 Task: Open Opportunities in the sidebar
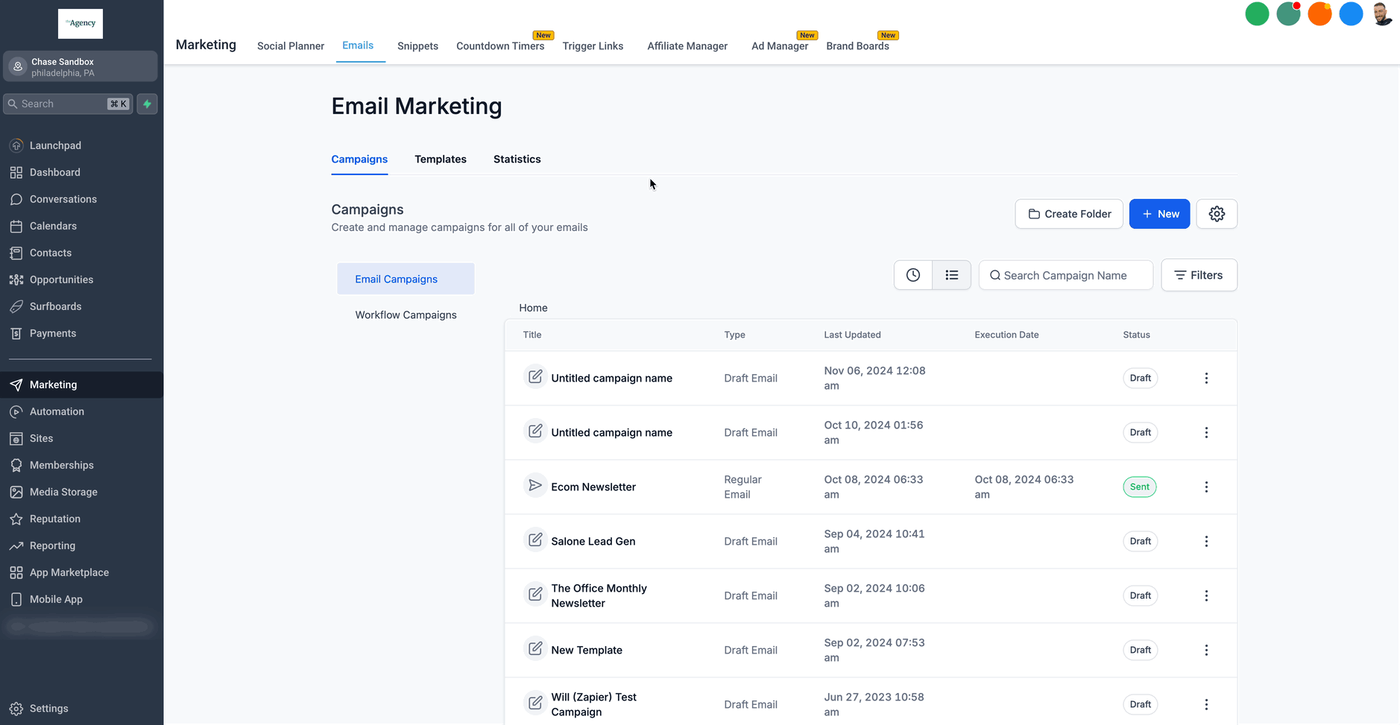61,280
